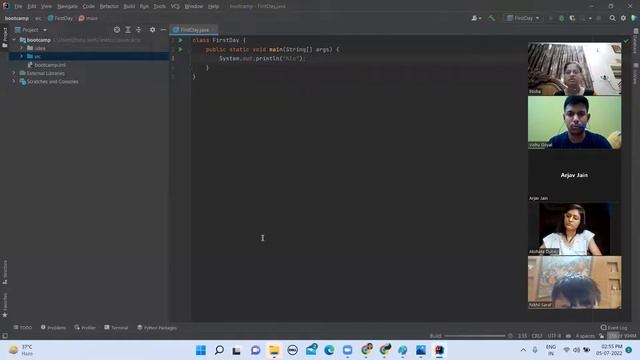
Task: Select the src folder row
Action: point(89,56)
